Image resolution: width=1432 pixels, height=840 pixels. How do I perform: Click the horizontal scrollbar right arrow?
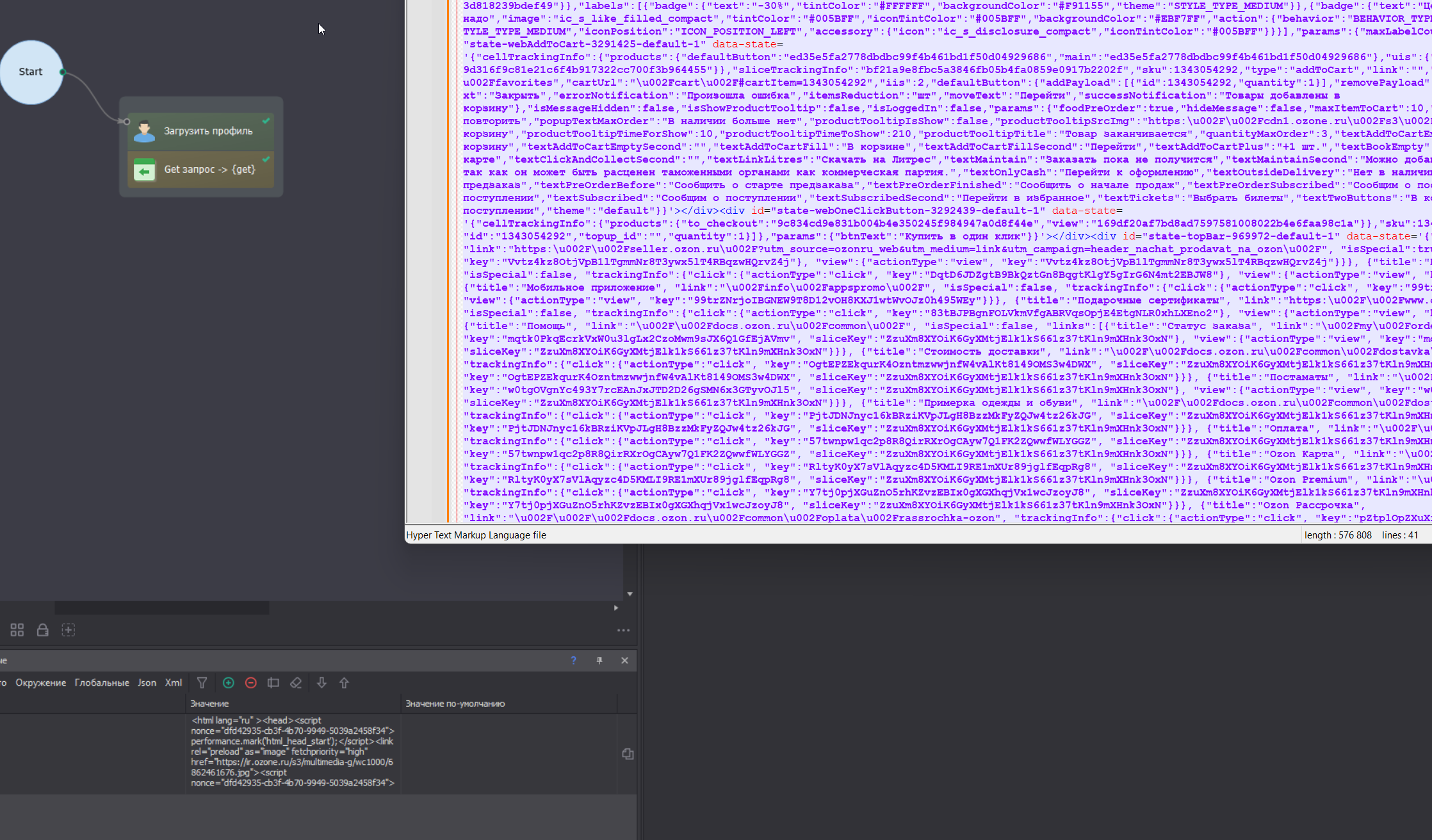(x=616, y=608)
